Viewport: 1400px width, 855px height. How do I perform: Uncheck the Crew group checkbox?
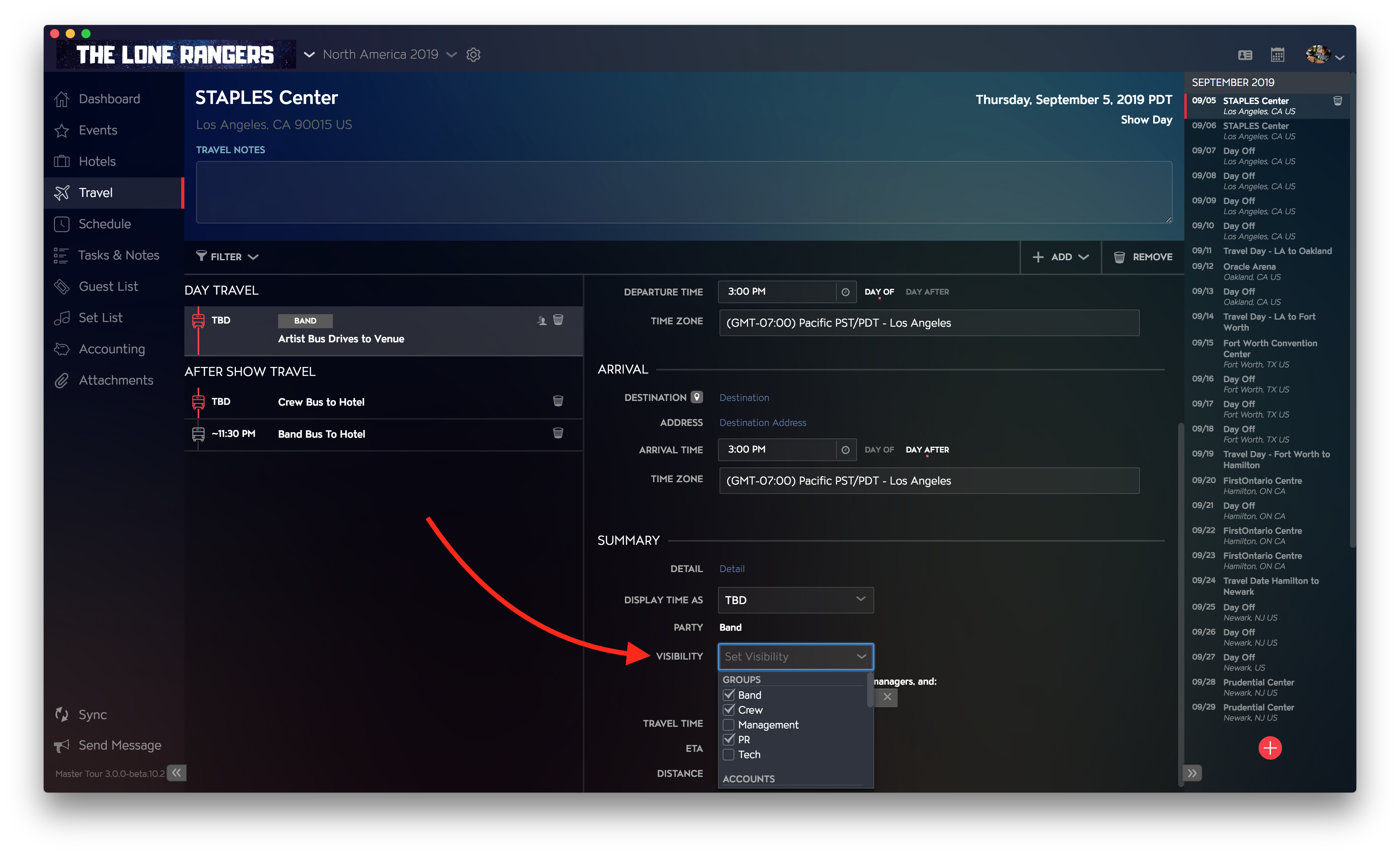point(729,710)
